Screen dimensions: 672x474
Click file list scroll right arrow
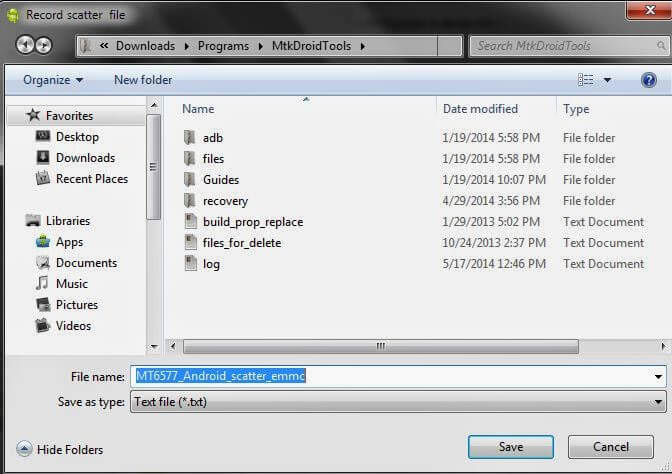pyautogui.click(x=663, y=346)
